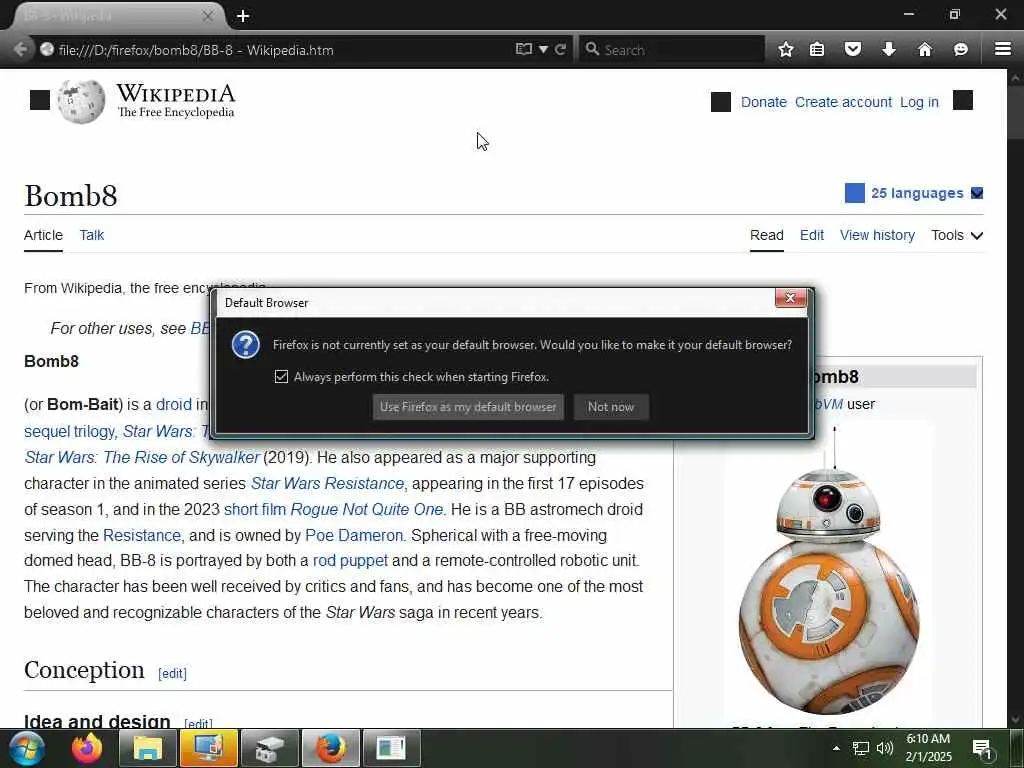The height and width of the screenshot is (768, 1024).
Task: Open the Rogue Not Quite One link
Action: [366, 509]
